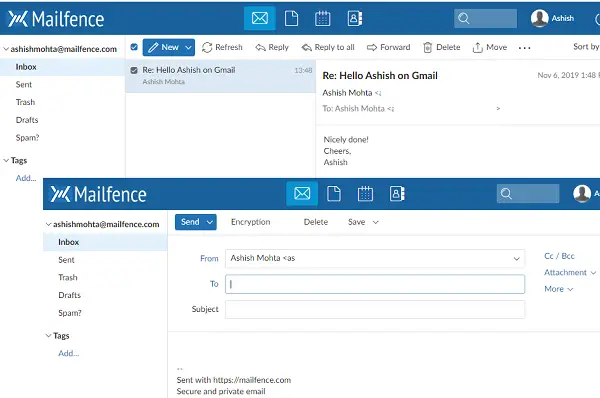Click Move in mail toolbar
600x398 pixels.
[x=490, y=47]
